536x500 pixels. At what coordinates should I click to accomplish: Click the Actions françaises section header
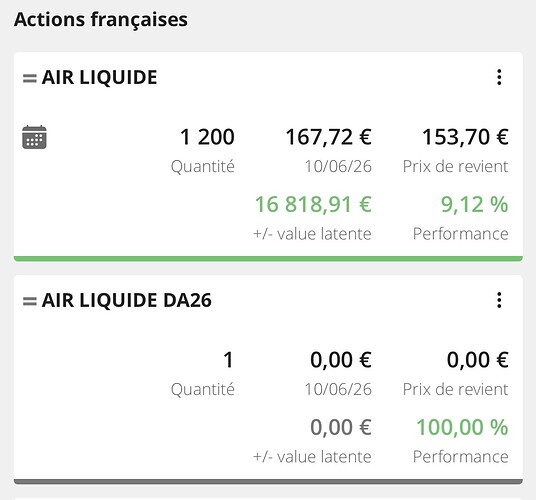click(x=101, y=19)
